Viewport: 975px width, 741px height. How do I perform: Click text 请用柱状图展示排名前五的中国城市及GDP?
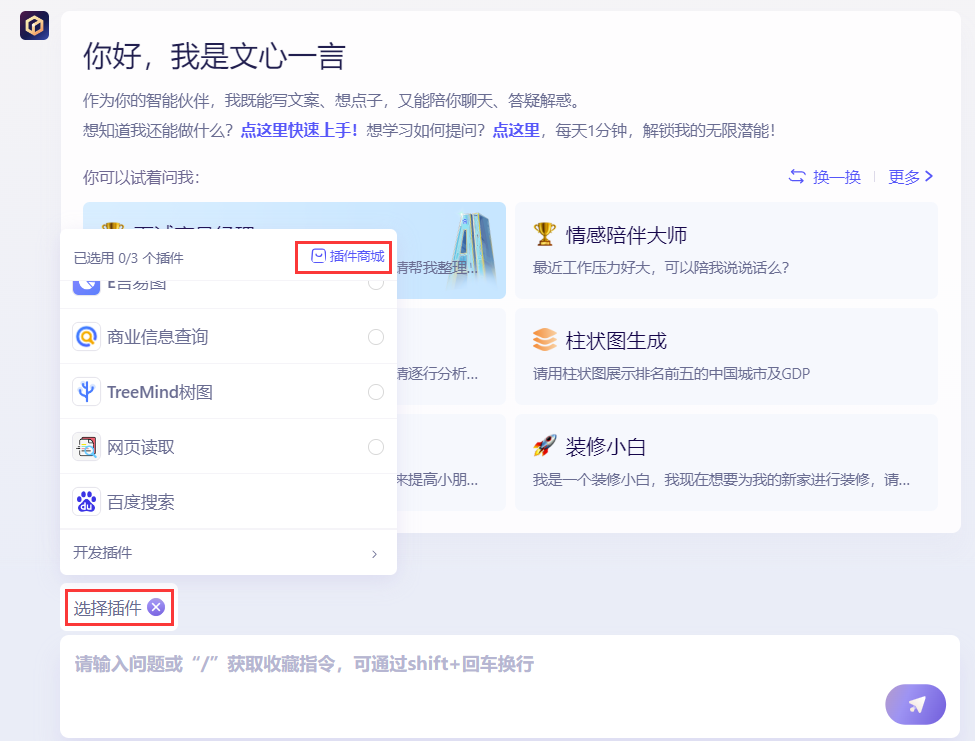pos(672,374)
